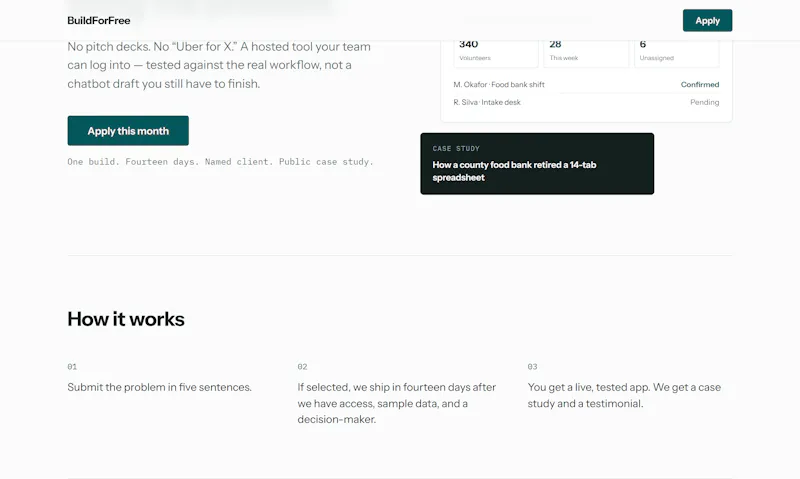Click the 6 Unassigned stat card
Viewport: 800px width, 479px height.
(x=677, y=54)
